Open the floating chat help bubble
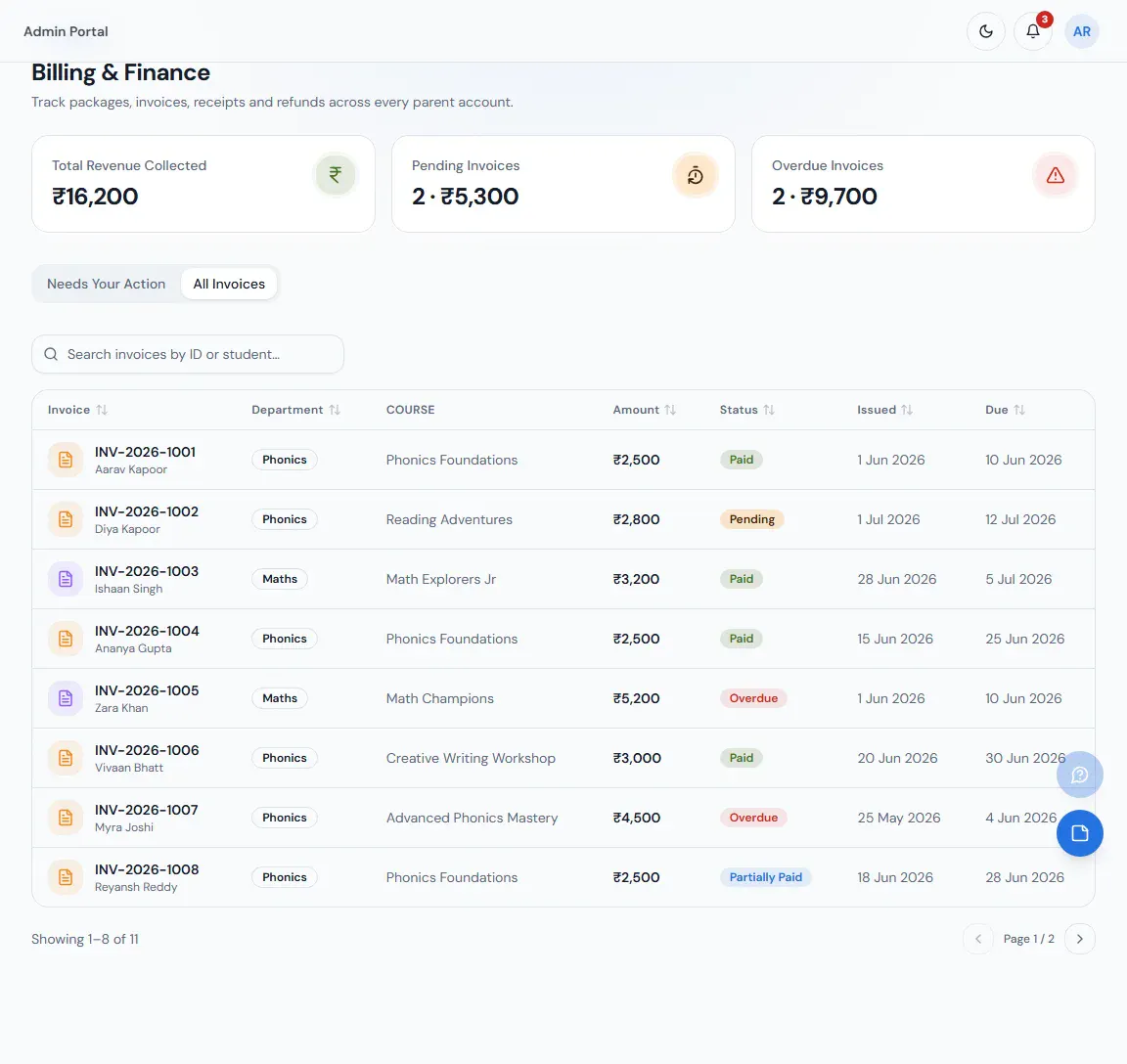The height and width of the screenshot is (1064, 1127). tap(1080, 775)
